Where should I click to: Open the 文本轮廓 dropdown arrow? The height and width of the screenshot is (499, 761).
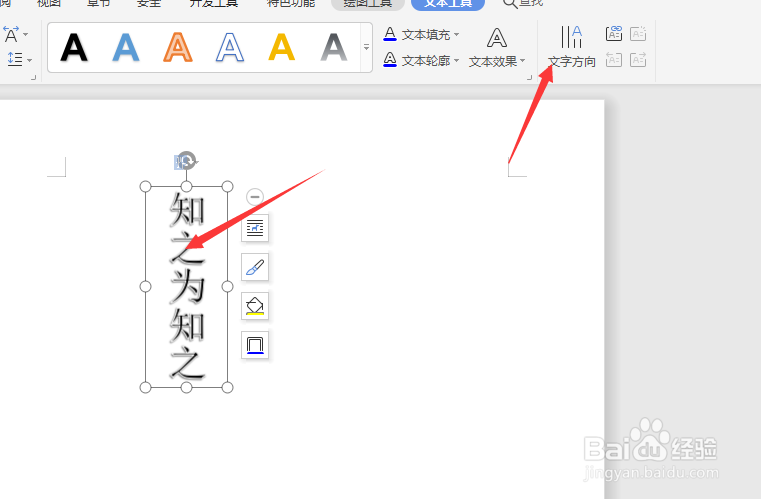pos(456,61)
